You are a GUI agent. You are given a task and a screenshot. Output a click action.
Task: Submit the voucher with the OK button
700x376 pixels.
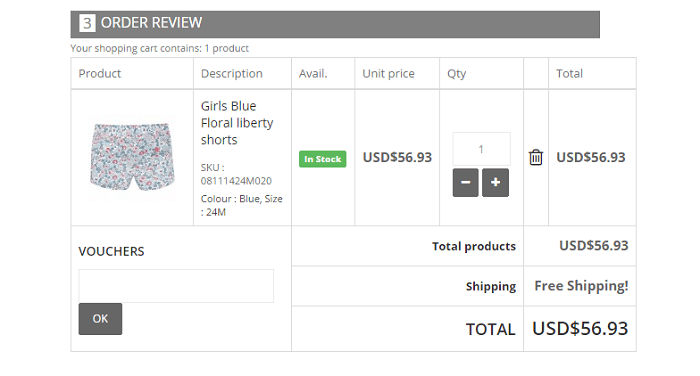(x=100, y=319)
